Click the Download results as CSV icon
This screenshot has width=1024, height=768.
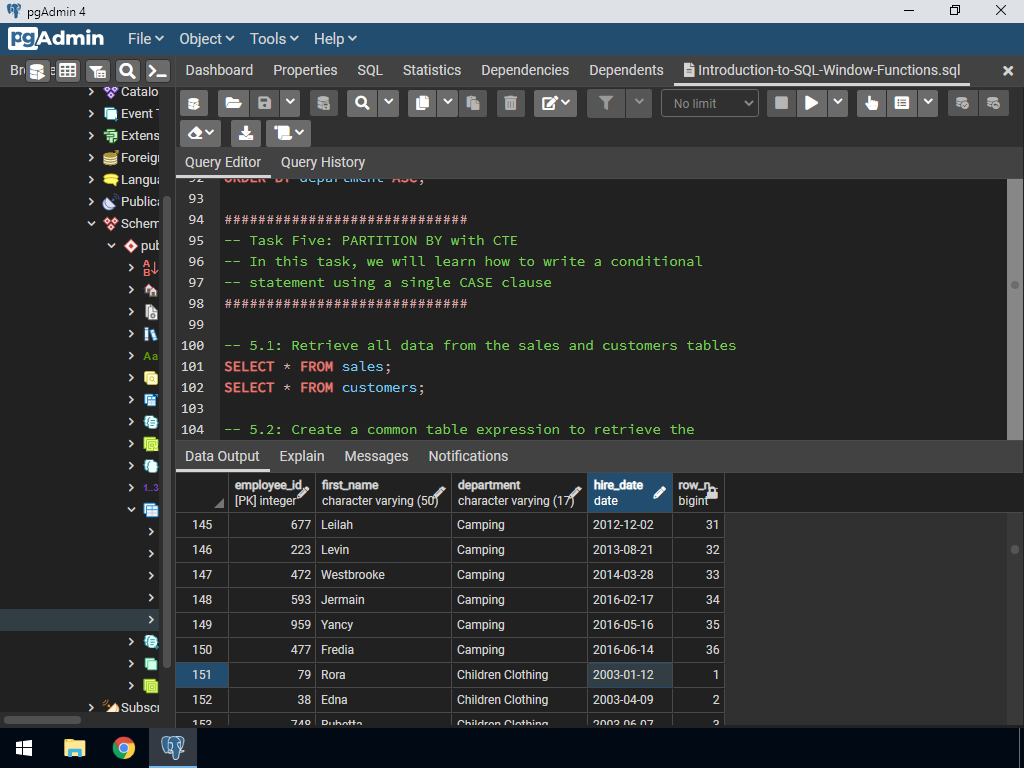[245, 133]
